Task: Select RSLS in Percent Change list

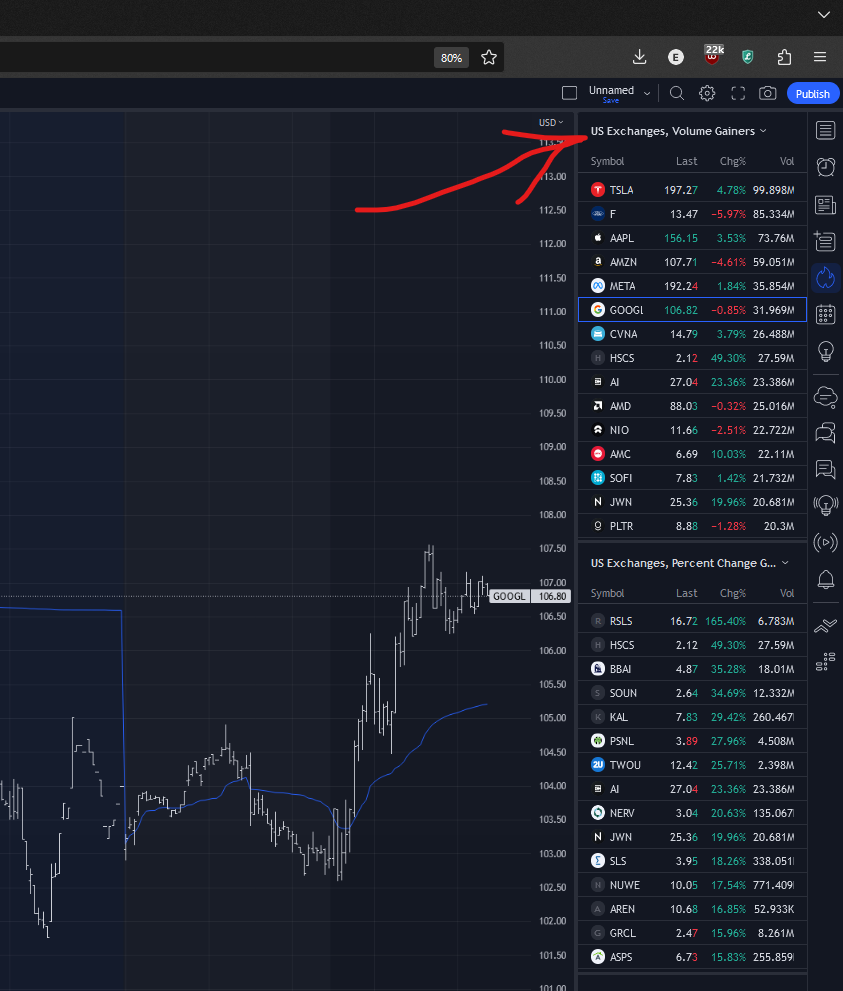Action: click(692, 621)
